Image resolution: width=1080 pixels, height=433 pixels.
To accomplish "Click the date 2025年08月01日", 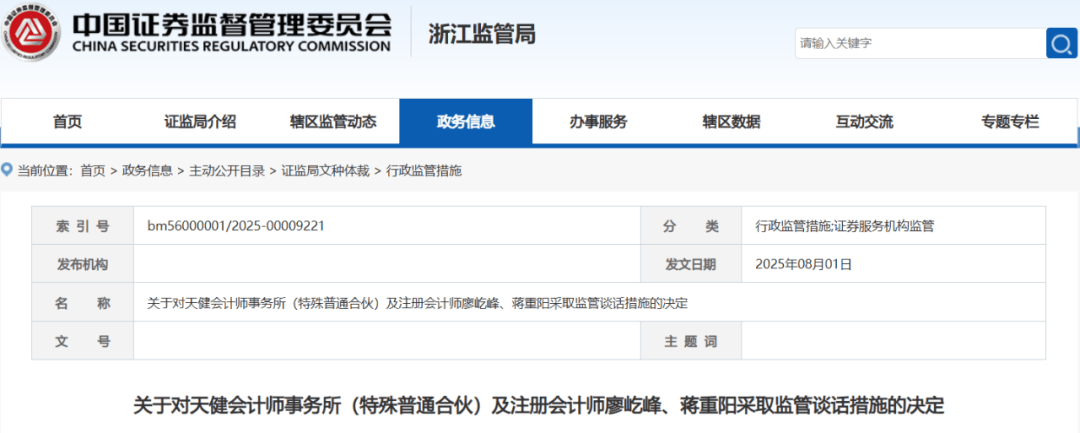I will coord(804,264).
